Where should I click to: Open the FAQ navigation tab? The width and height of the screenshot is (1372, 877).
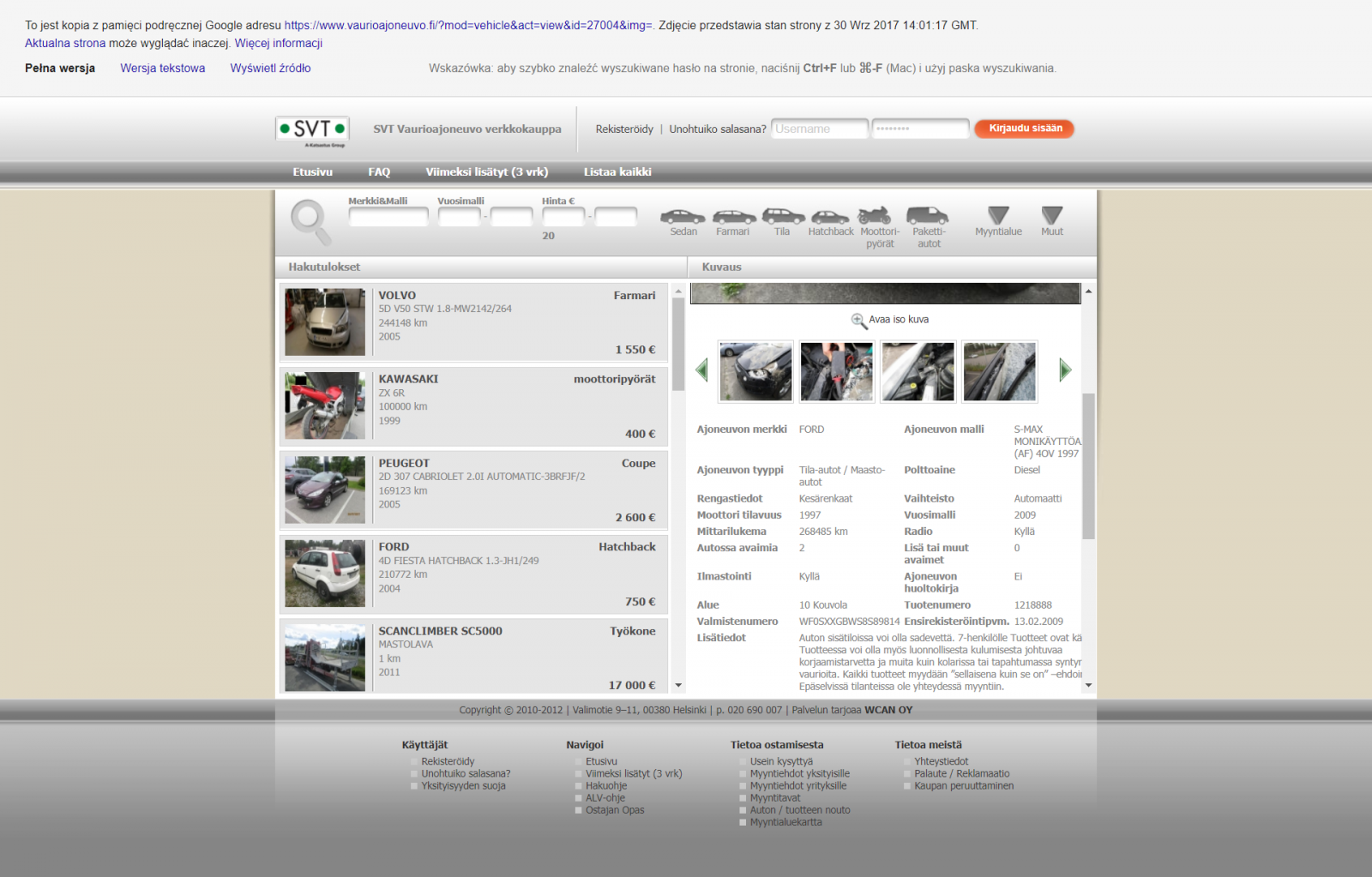pyautogui.click(x=379, y=172)
